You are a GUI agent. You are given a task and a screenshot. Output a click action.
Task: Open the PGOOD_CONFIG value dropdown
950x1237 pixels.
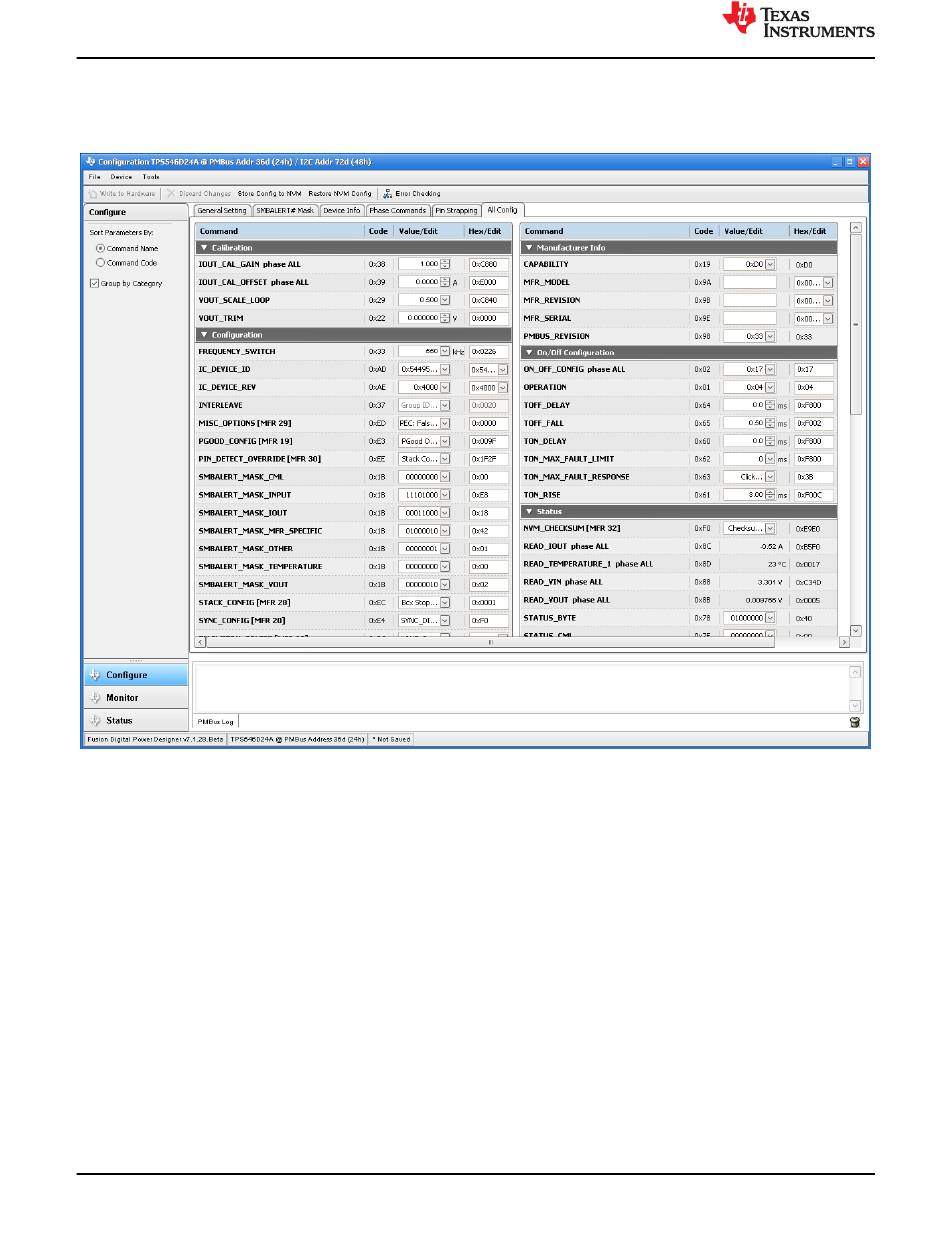click(445, 441)
